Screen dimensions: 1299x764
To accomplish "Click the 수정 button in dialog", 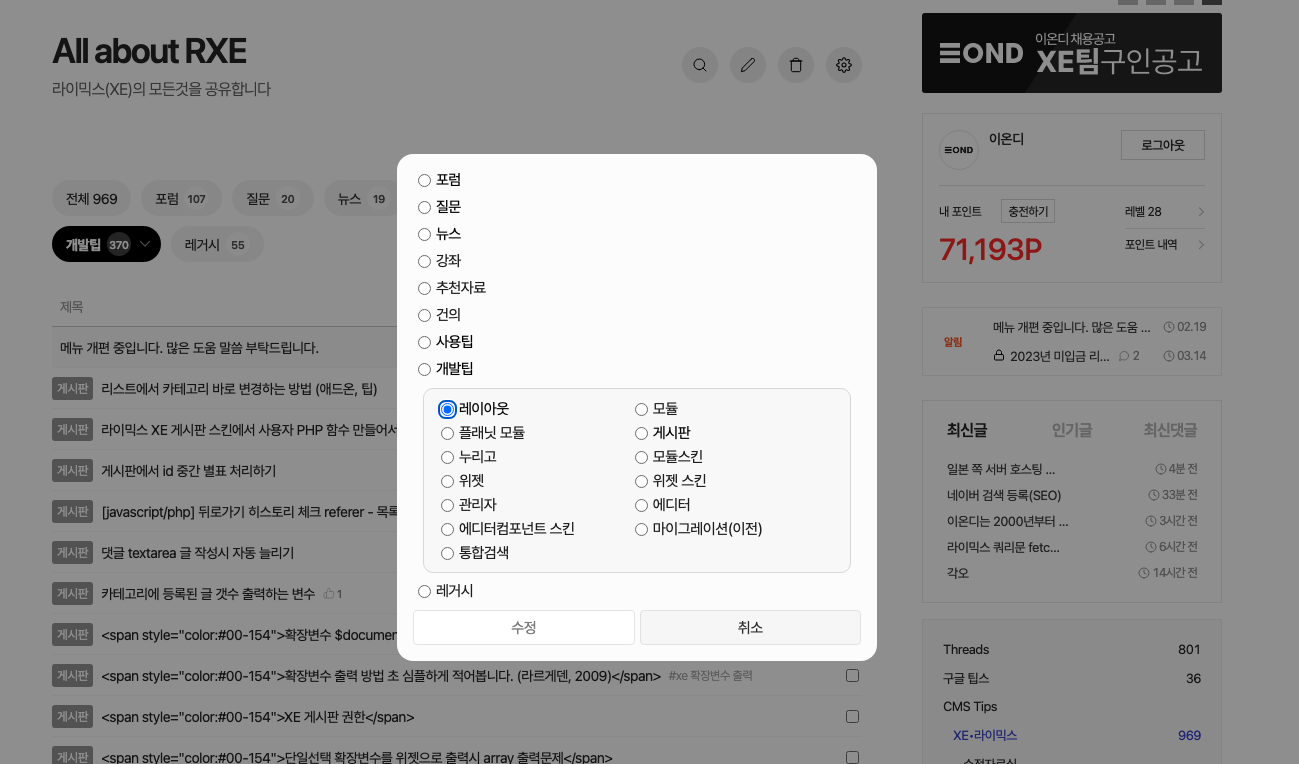I will [x=524, y=627].
